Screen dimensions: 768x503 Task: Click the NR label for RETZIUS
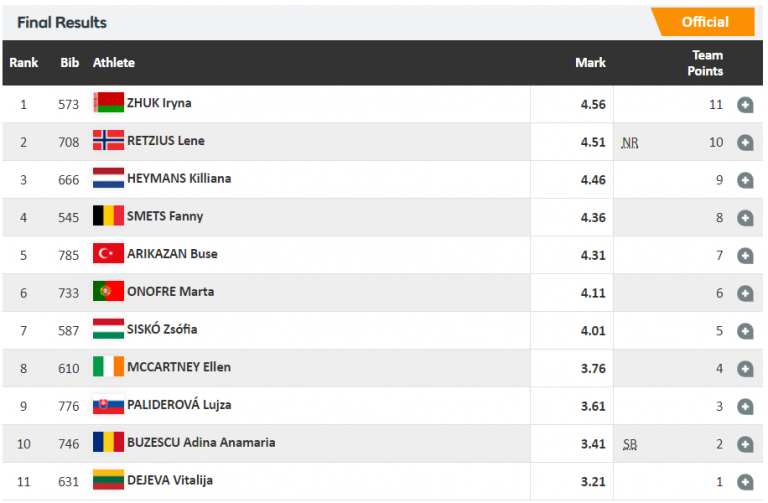(629, 143)
